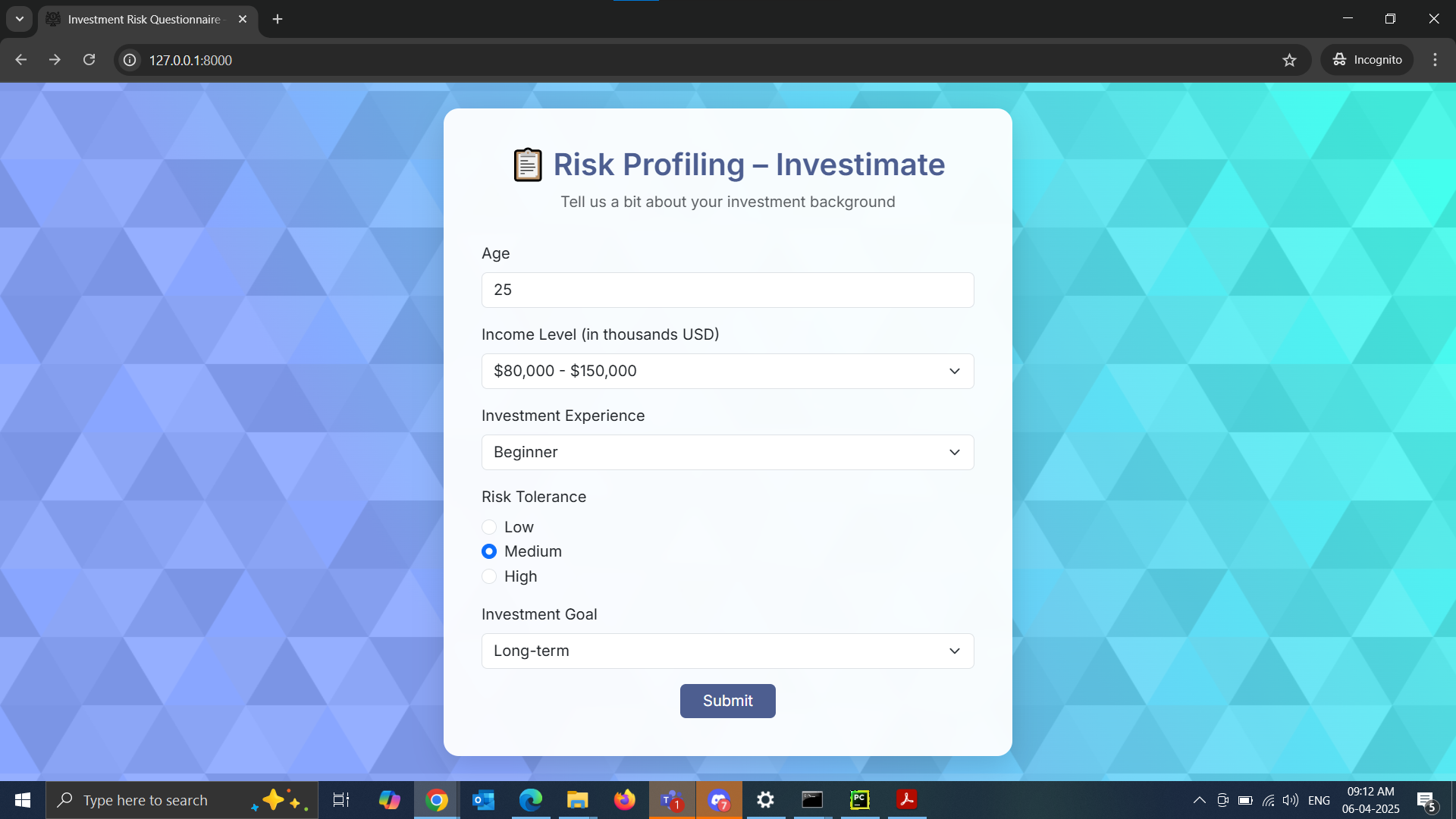Viewport: 1456px width, 819px height.
Task: Open the Investment Experience dropdown
Action: (727, 452)
